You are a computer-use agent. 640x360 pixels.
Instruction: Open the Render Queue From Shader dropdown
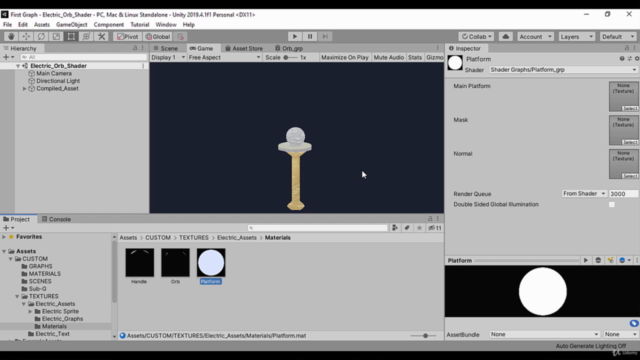click(584, 194)
